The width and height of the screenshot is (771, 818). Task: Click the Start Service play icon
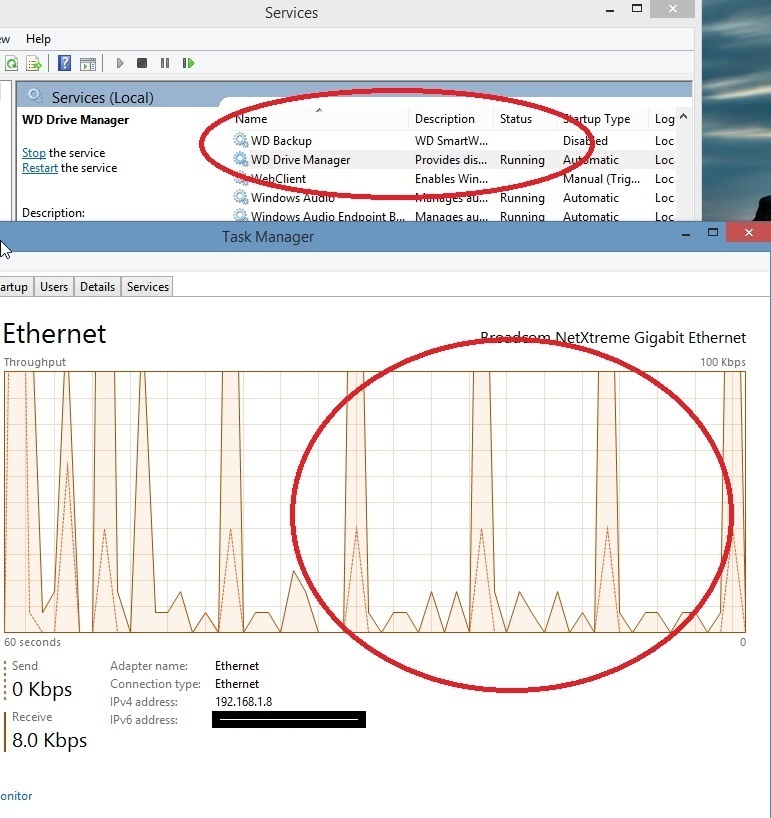(120, 63)
